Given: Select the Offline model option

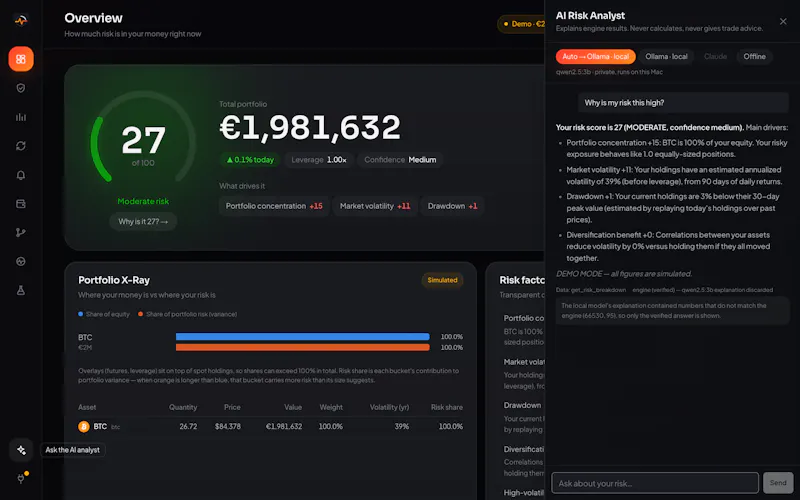Looking at the screenshot, I should tap(754, 57).
